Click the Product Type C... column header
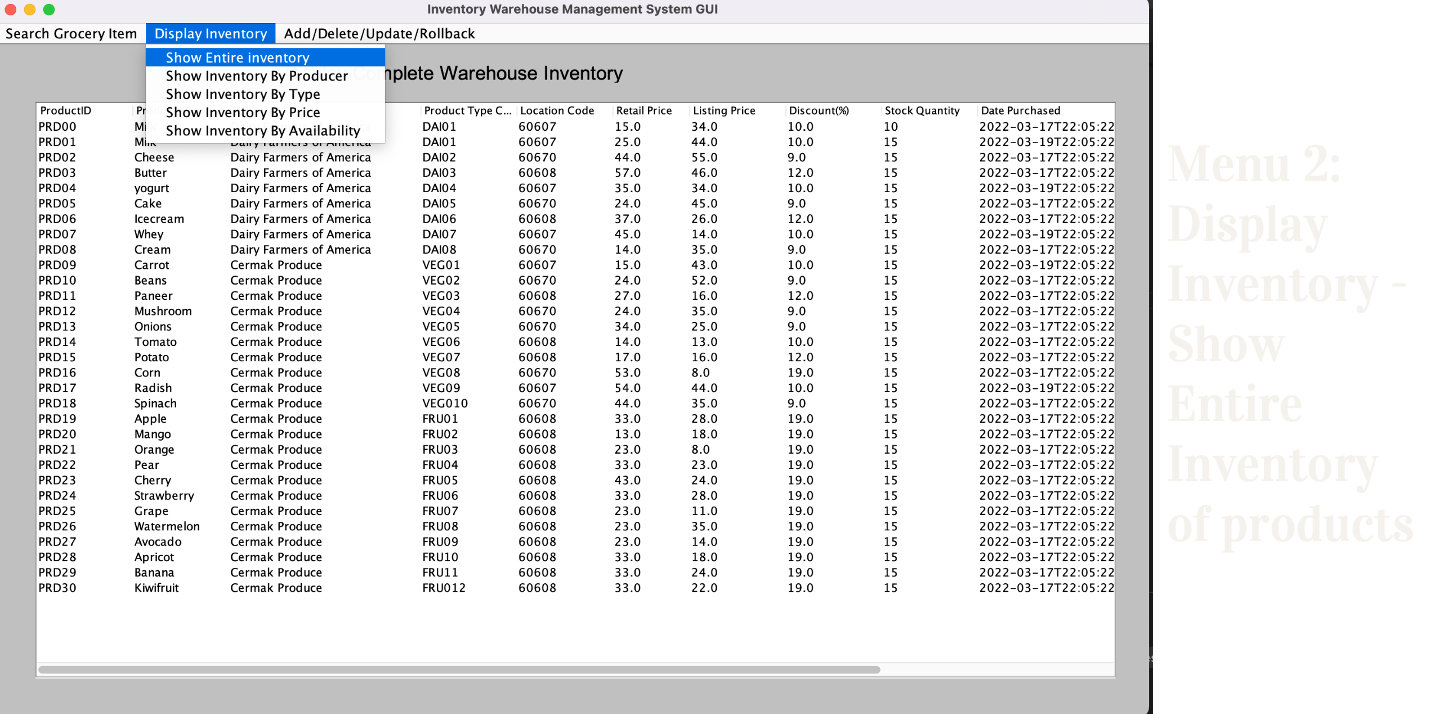1446x714 pixels. click(x=468, y=111)
